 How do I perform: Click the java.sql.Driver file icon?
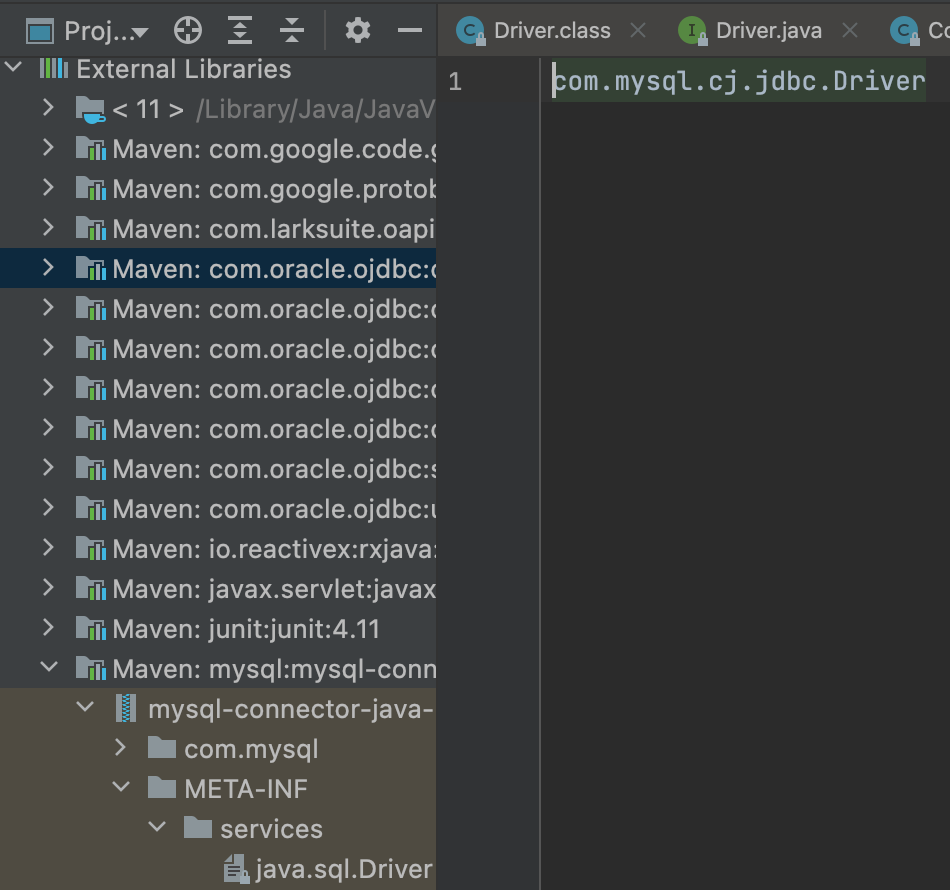[237, 868]
